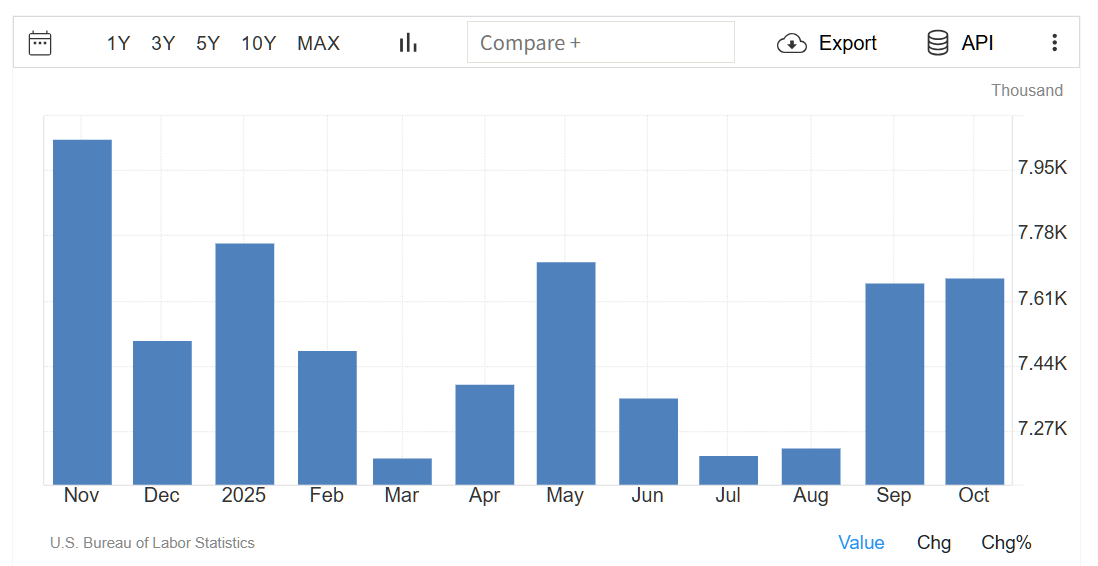This screenshot has width=1098, height=566.
Task: Switch chart to Value view
Action: pos(861,543)
